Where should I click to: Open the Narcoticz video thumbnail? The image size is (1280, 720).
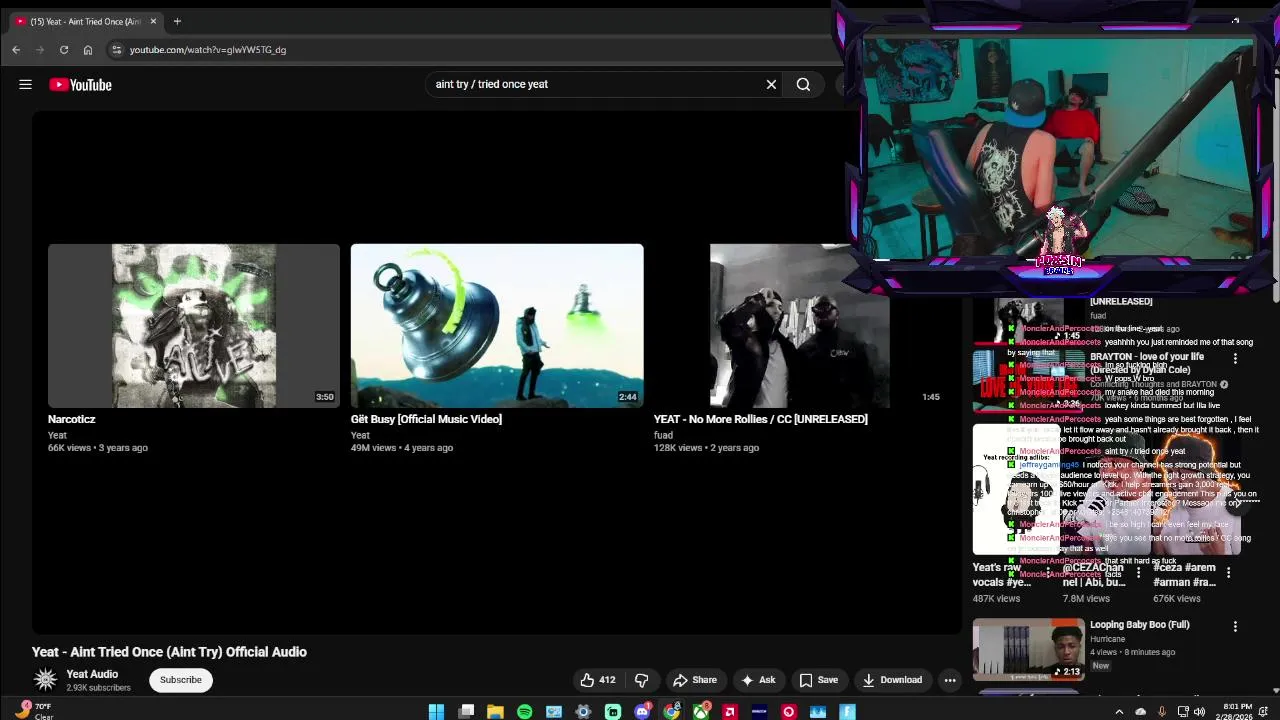[x=194, y=325]
